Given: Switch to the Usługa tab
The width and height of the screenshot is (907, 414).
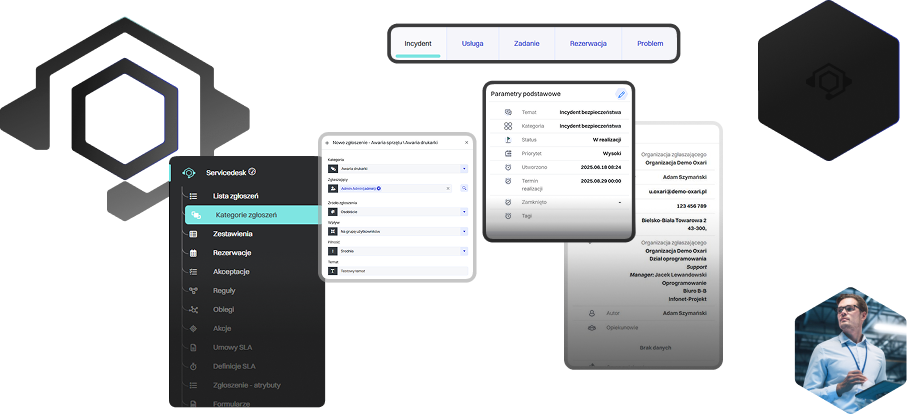Looking at the screenshot, I should tap(473, 44).
